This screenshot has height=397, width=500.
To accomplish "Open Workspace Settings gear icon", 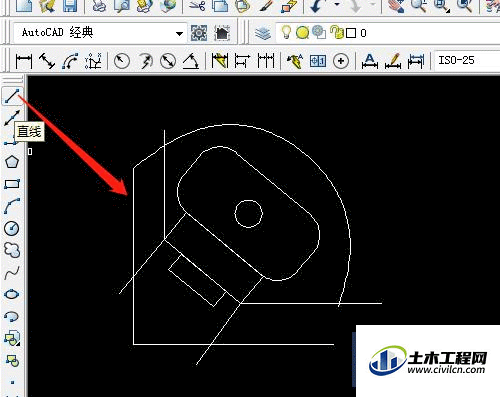I will coord(199,33).
